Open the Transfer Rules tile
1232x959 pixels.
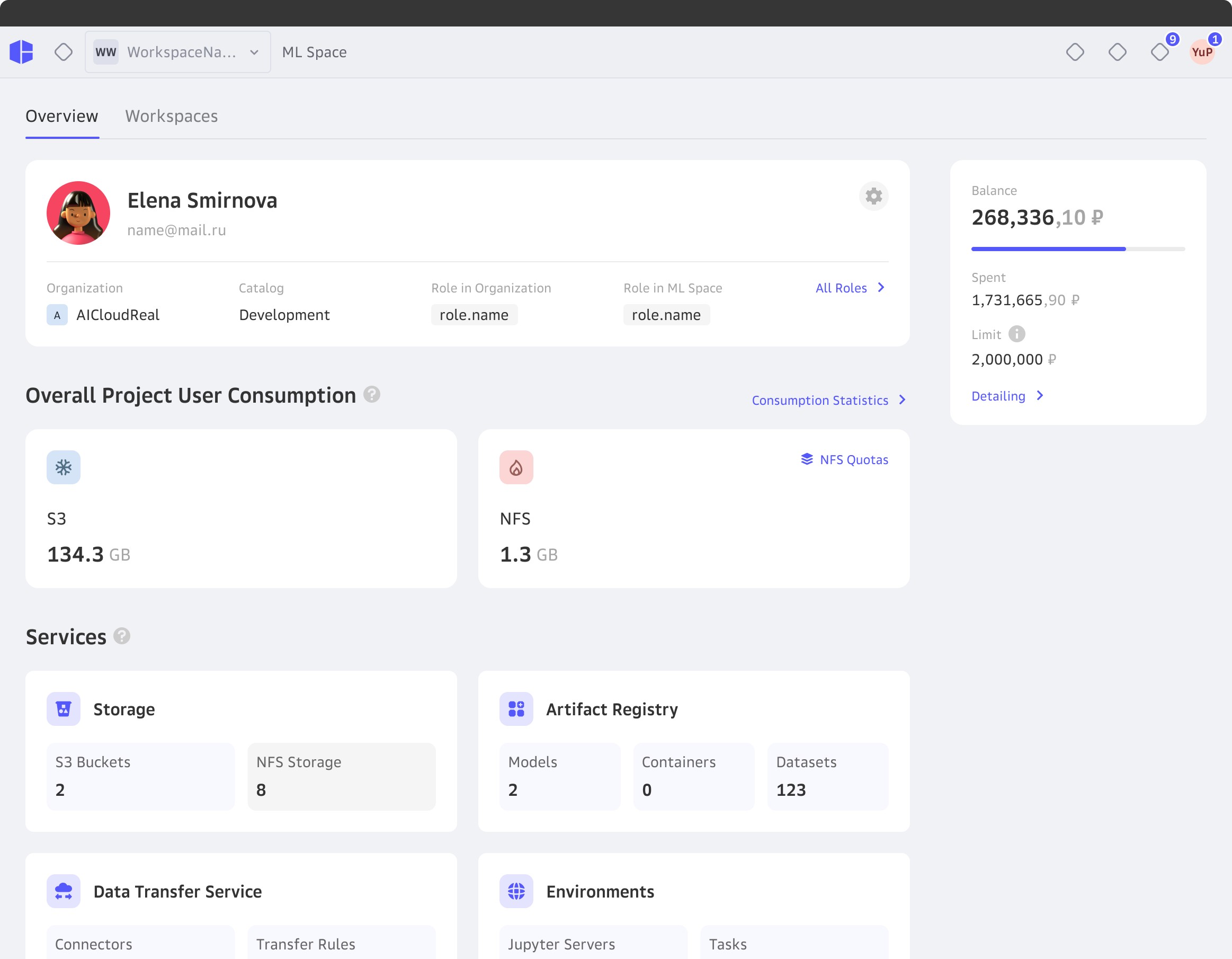pos(342,942)
